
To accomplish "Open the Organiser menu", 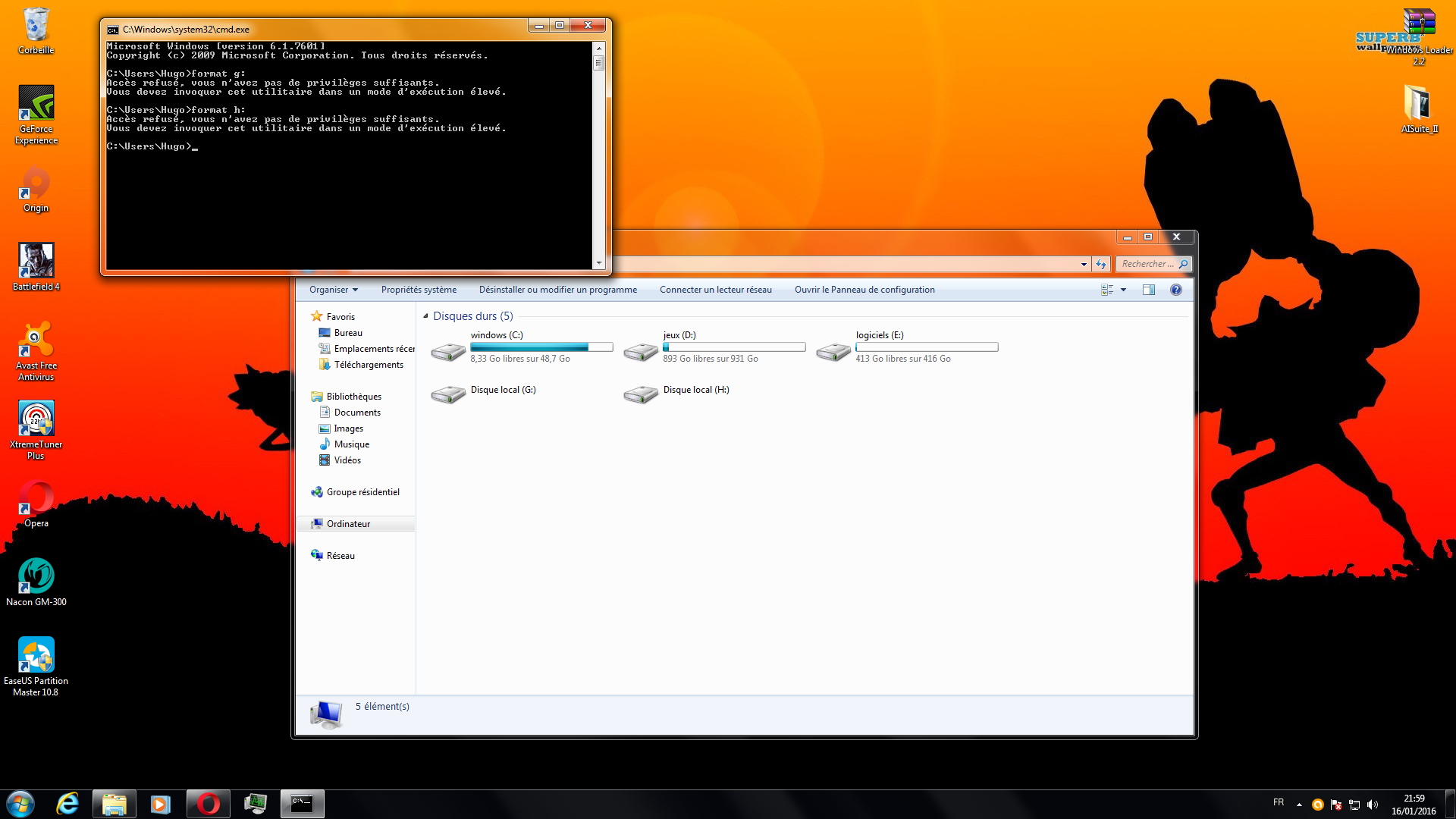I will pos(333,290).
